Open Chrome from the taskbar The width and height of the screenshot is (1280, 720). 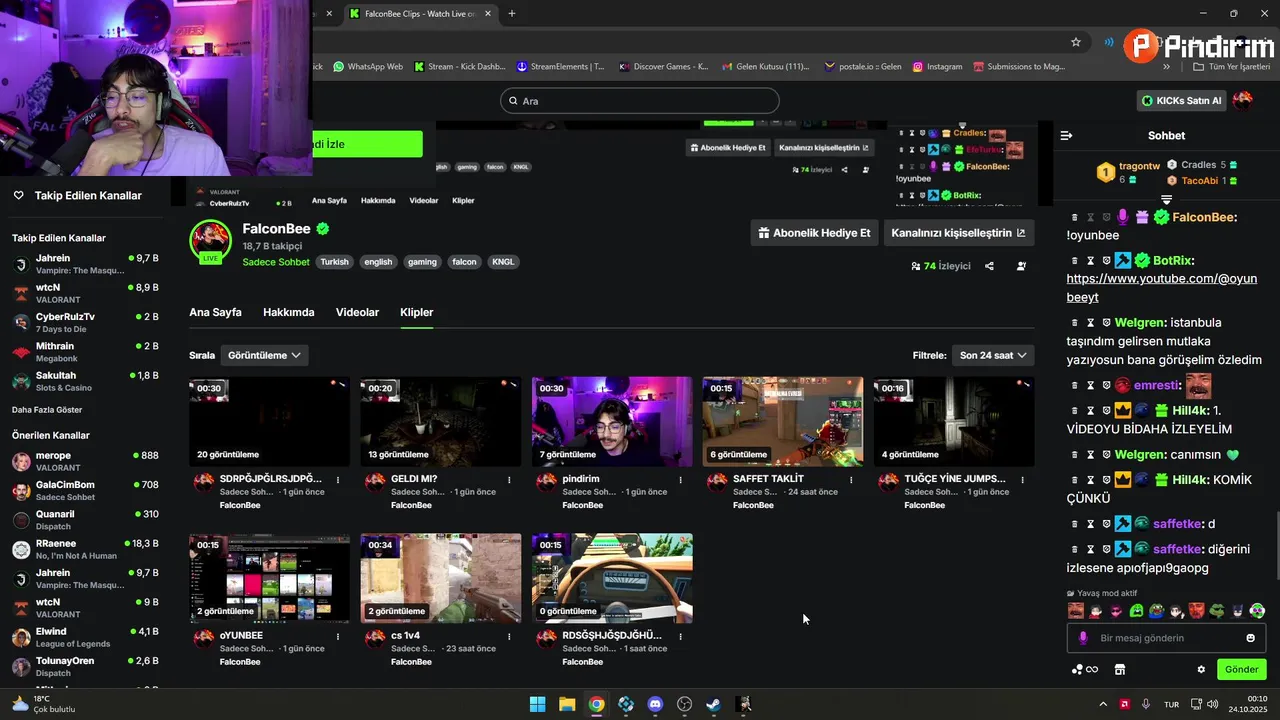[x=596, y=704]
